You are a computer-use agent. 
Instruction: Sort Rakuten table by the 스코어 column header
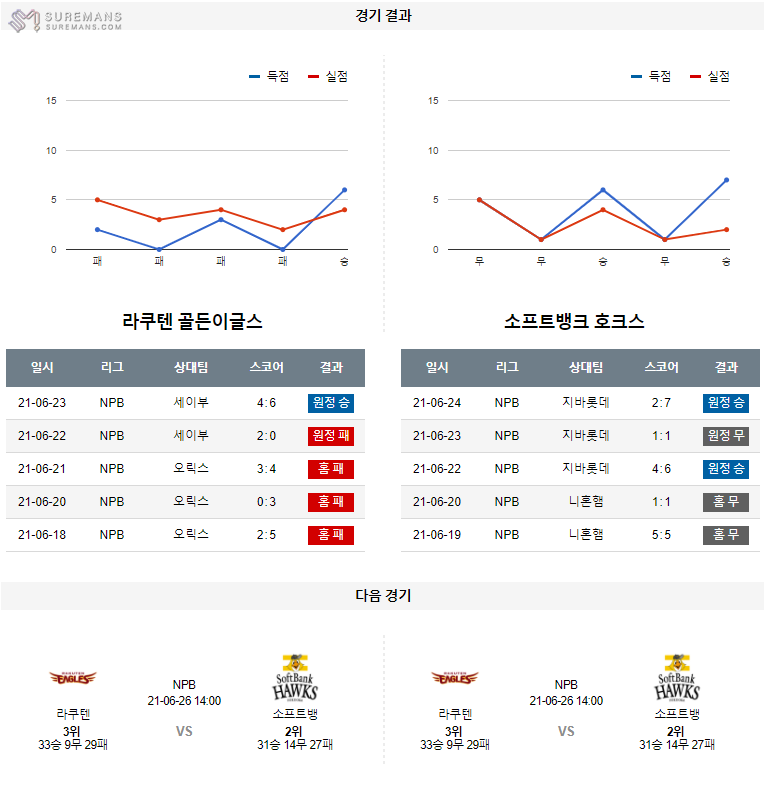pos(266,368)
